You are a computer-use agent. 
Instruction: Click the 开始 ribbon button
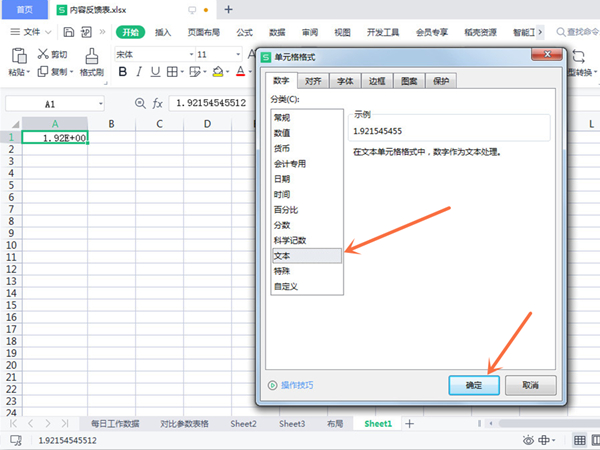click(130, 33)
